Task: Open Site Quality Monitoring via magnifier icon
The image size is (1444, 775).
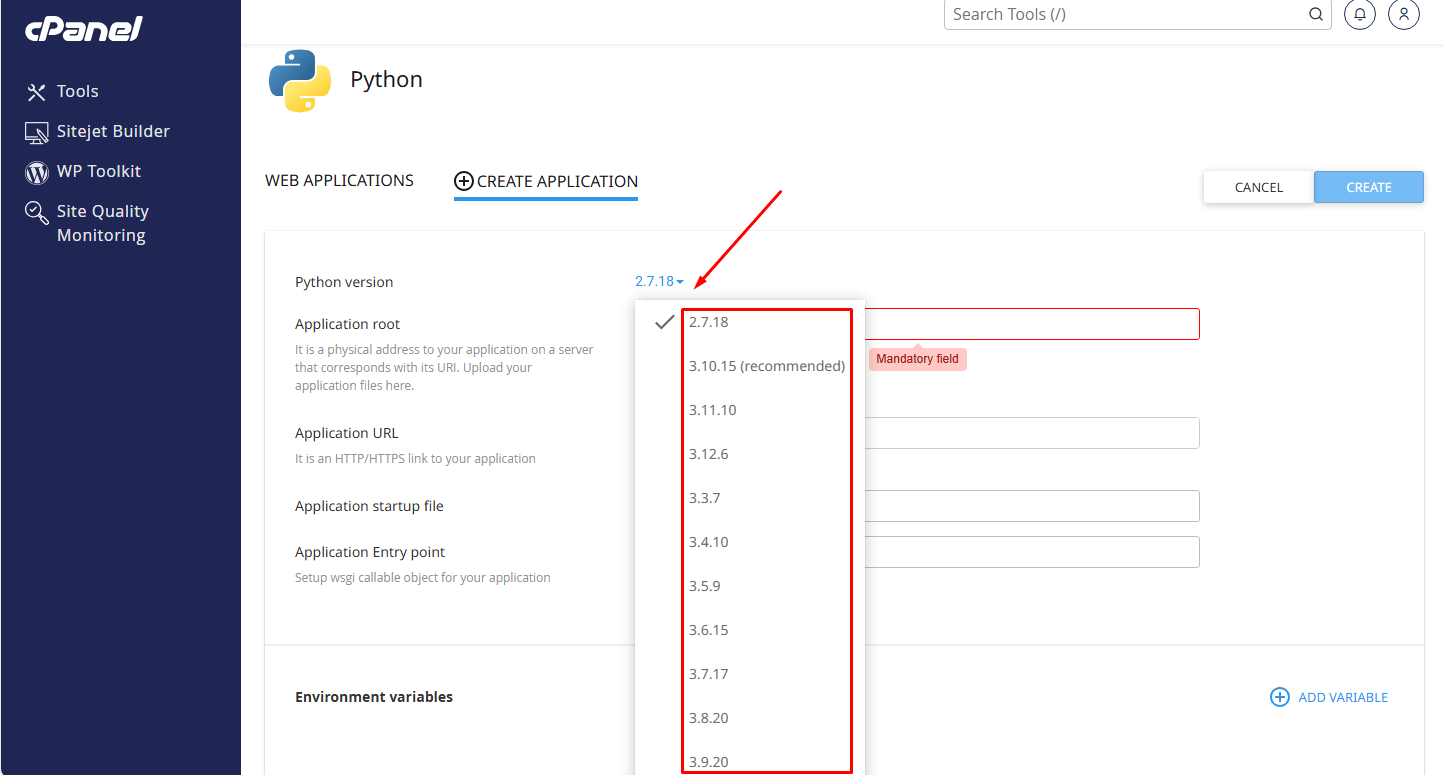Action: (35, 211)
